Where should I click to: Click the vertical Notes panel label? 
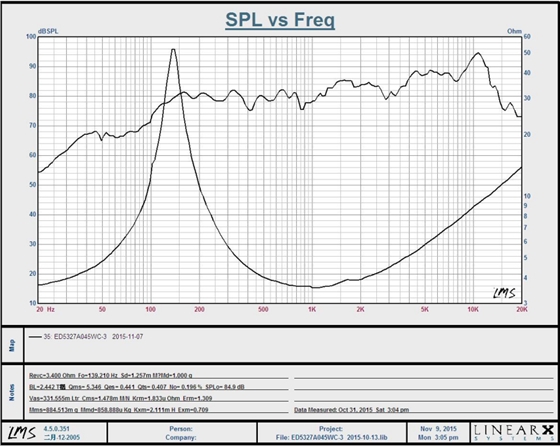pos(12,392)
